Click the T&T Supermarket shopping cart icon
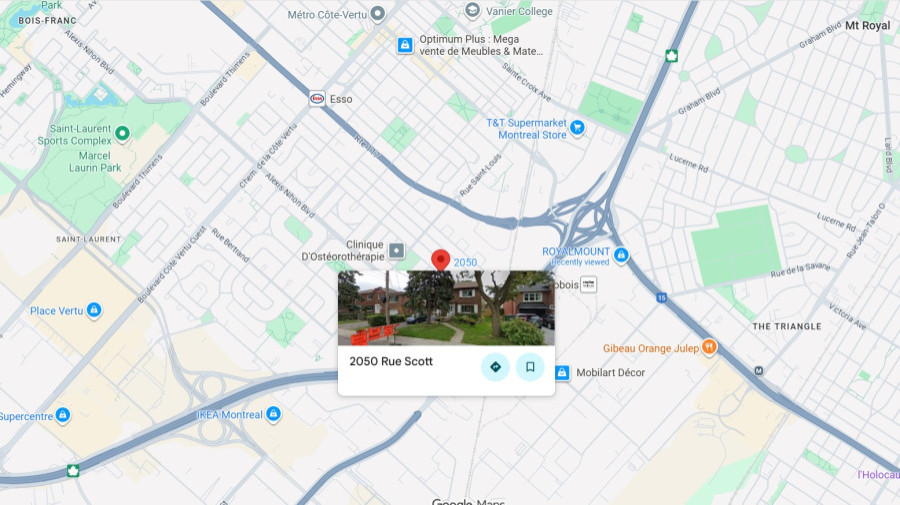 click(577, 128)
